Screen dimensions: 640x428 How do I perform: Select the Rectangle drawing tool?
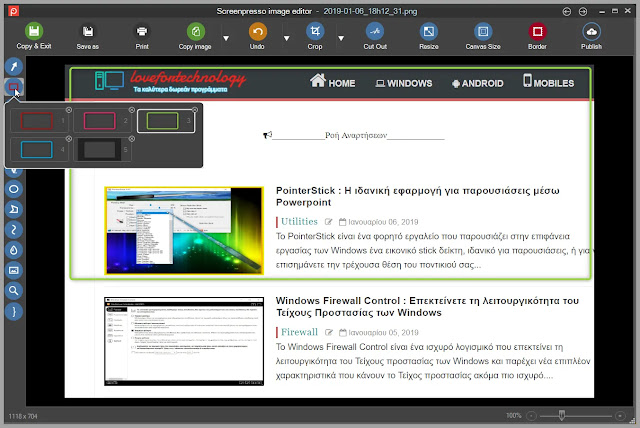13,86
